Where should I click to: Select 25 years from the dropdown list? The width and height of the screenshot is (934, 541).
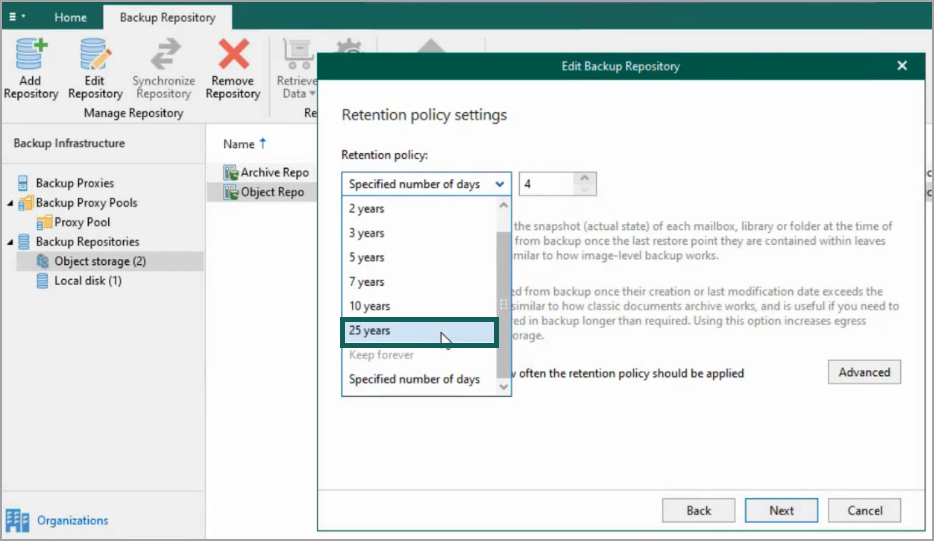[x=419, y=331]
